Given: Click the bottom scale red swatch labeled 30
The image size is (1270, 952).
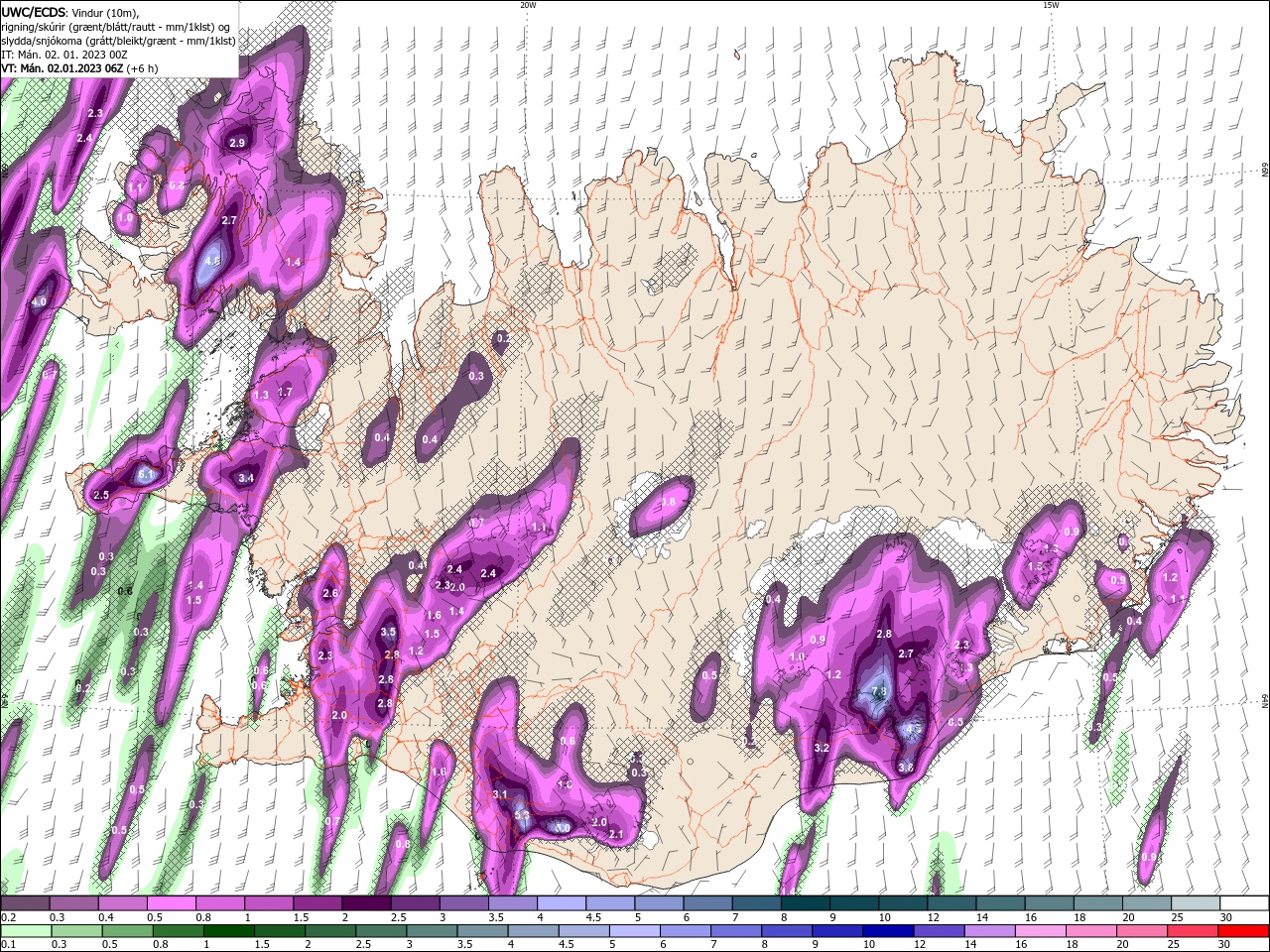Looking at the screenshot, I should (1242, 931).
